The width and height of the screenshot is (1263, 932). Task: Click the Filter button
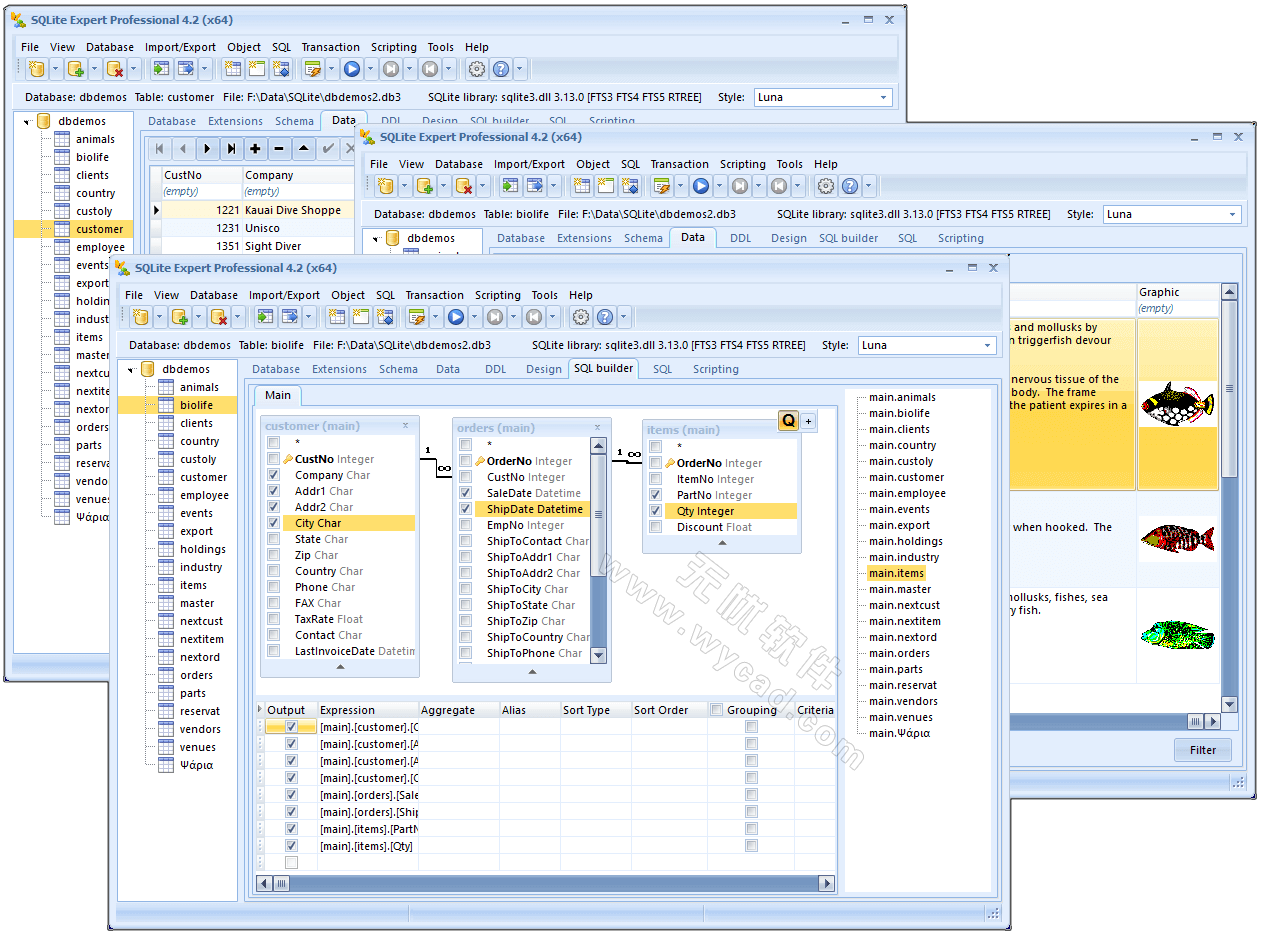[x=1202, y=750]
